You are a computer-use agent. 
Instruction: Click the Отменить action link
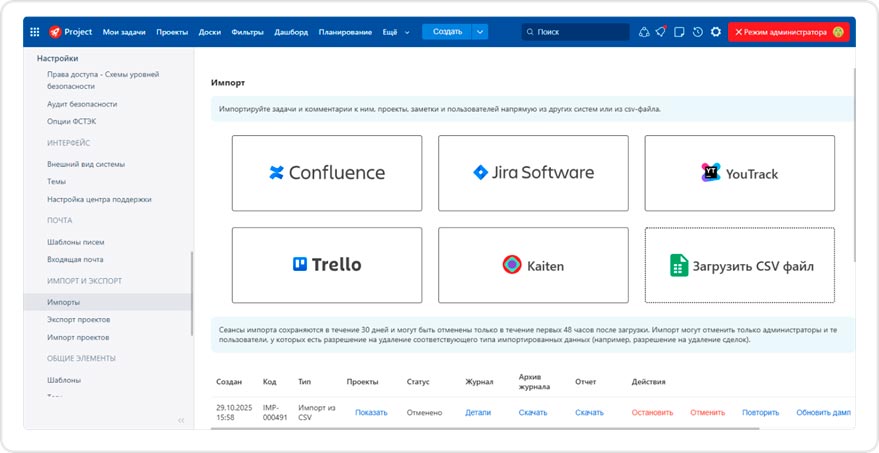coord(707,413)
